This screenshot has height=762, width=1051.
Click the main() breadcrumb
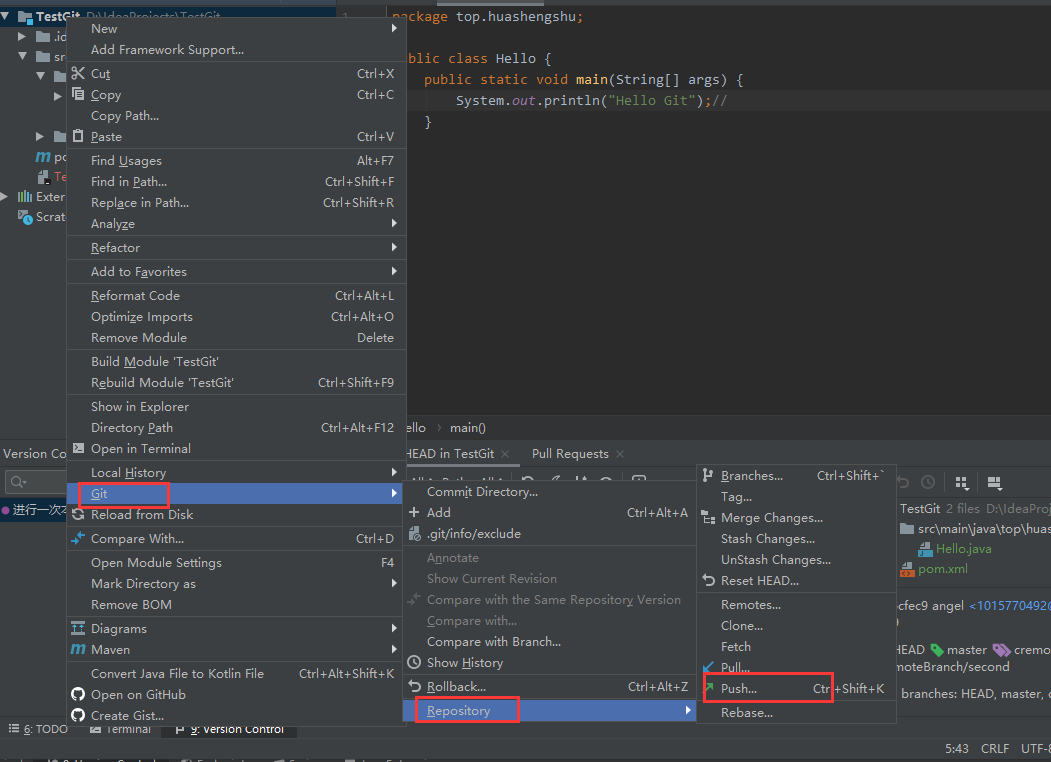(468, 428)
